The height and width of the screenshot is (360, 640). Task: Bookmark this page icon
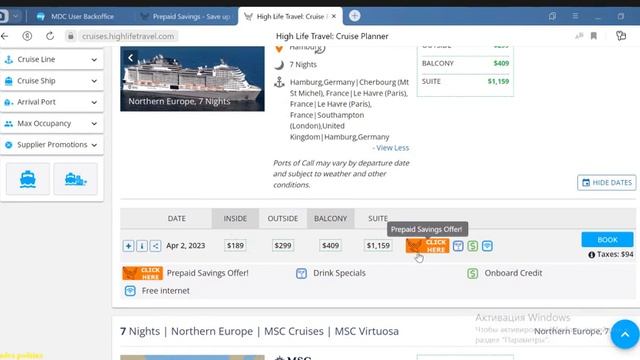pos(593,36)
